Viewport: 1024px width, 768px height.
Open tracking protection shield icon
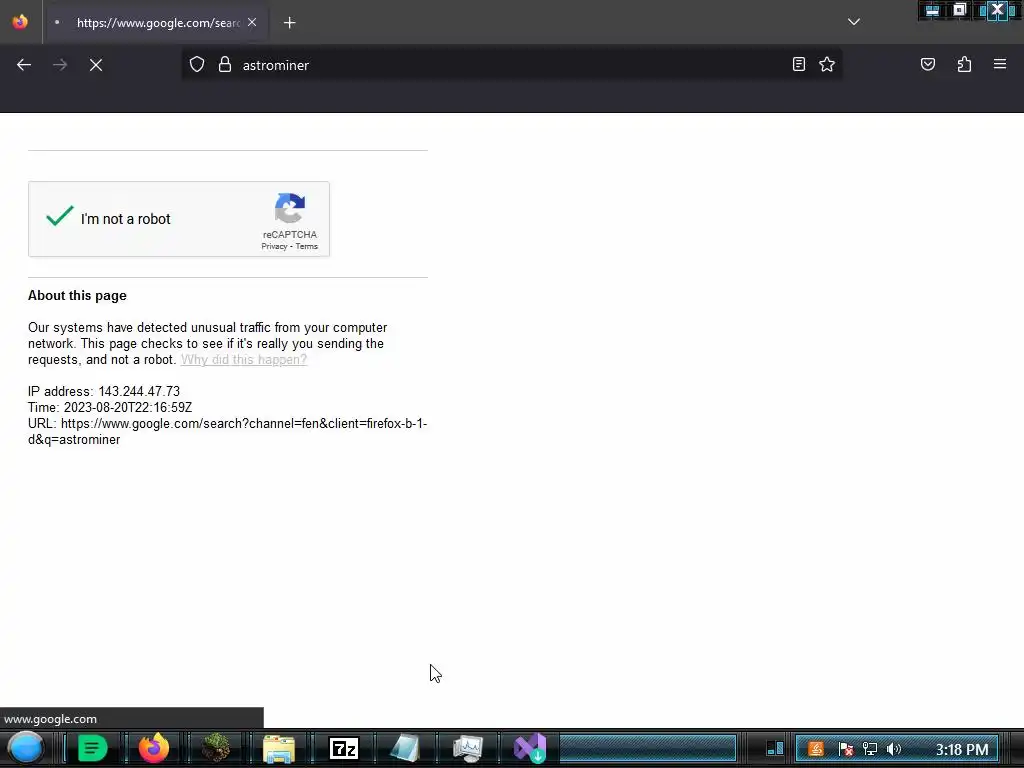click(197, 65)
